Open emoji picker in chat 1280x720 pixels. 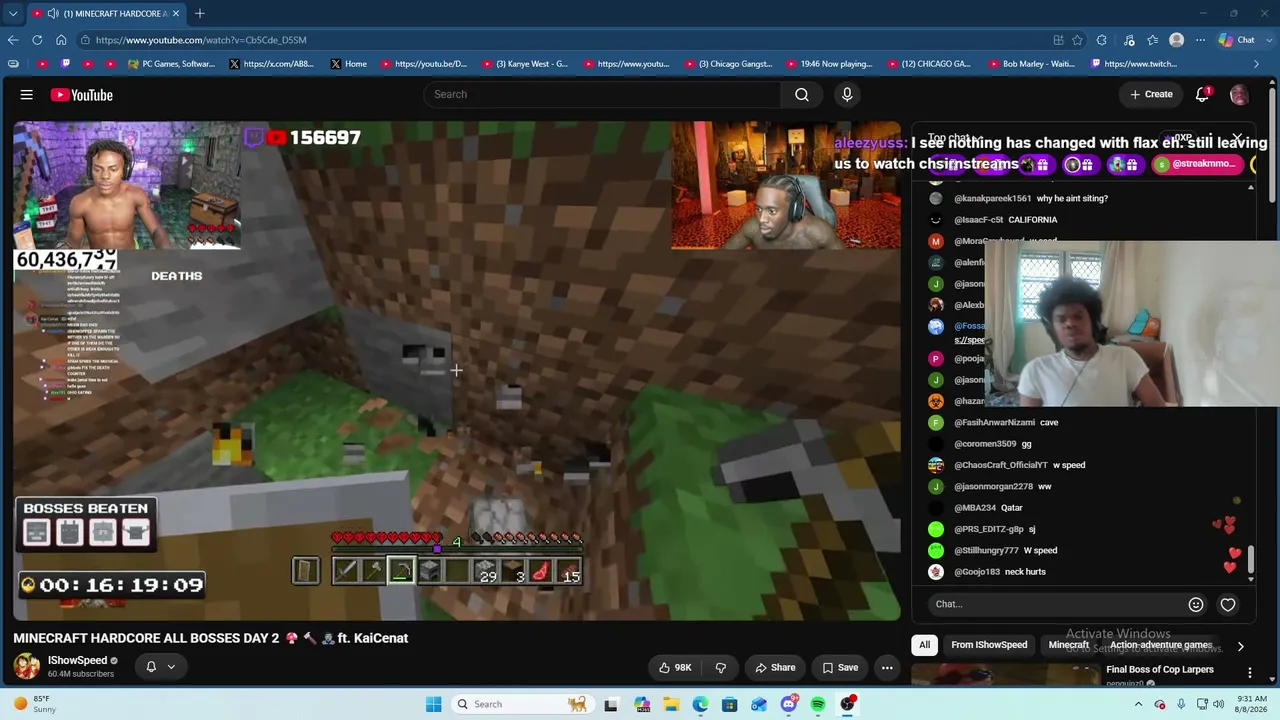pyautogui.click(x=1195, y=604)
